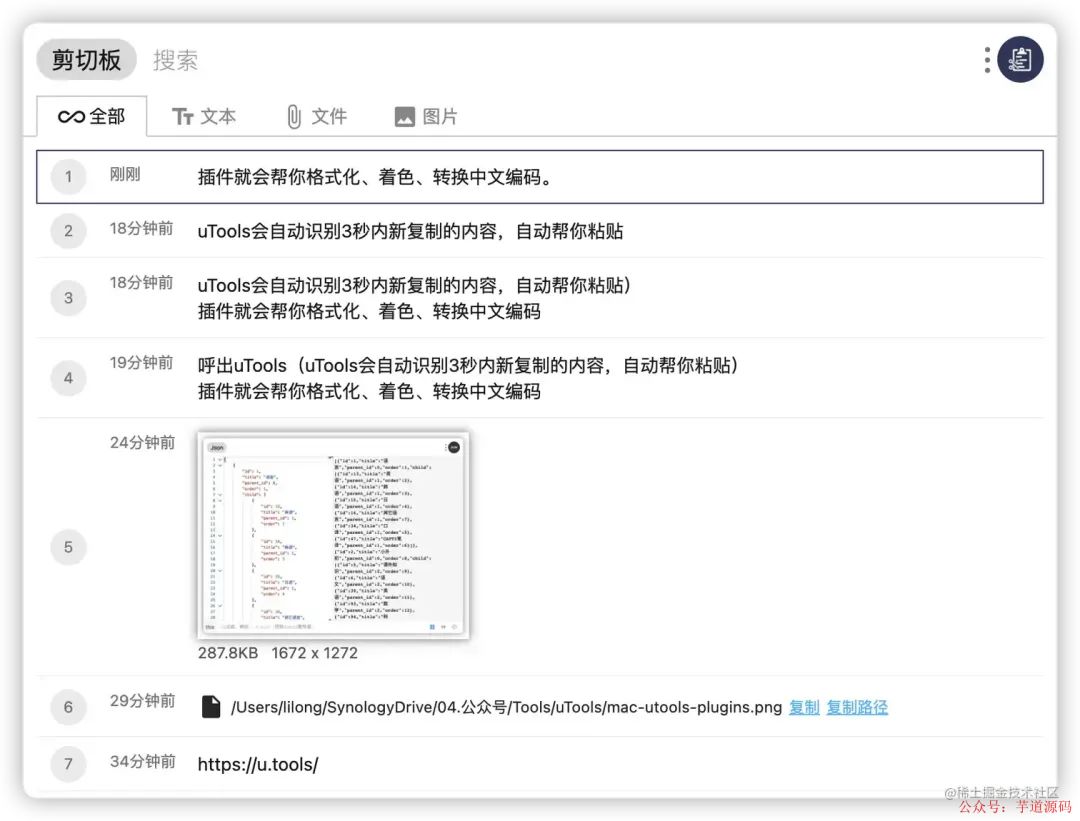The image size is (1080, 821).
Task: Switch to the 文本 tab
Action: pos(204,116)
